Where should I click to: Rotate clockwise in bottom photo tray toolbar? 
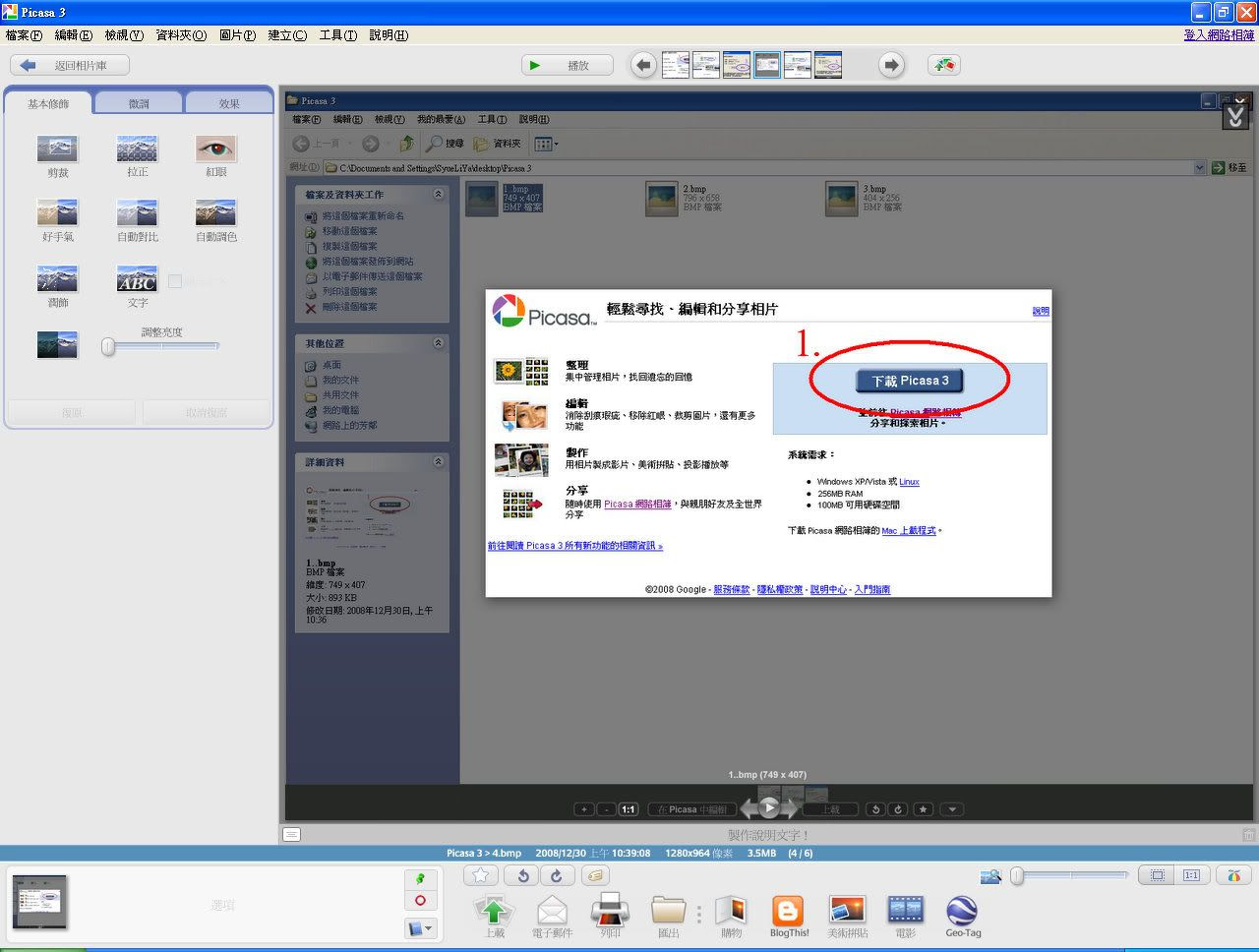(557, 875)
